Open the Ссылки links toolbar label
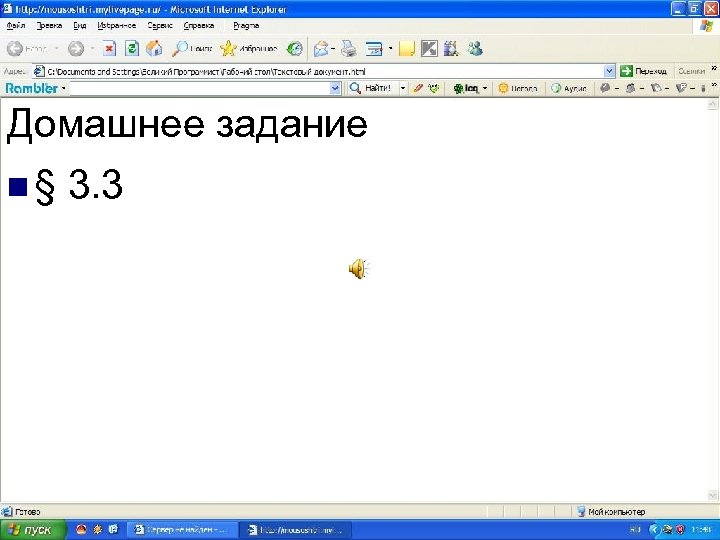Screen dimensions: 720x540 click(691, 71)
